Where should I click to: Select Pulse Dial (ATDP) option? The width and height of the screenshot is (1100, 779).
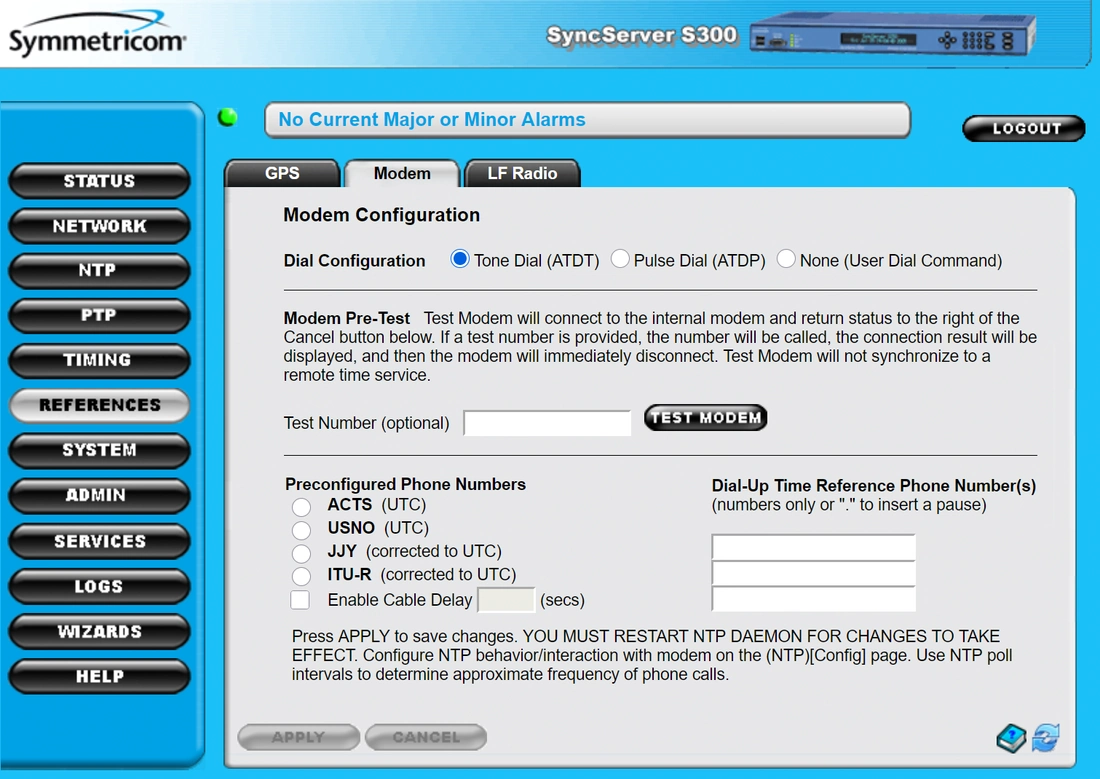pyautogui.click(x=619, y=259)
